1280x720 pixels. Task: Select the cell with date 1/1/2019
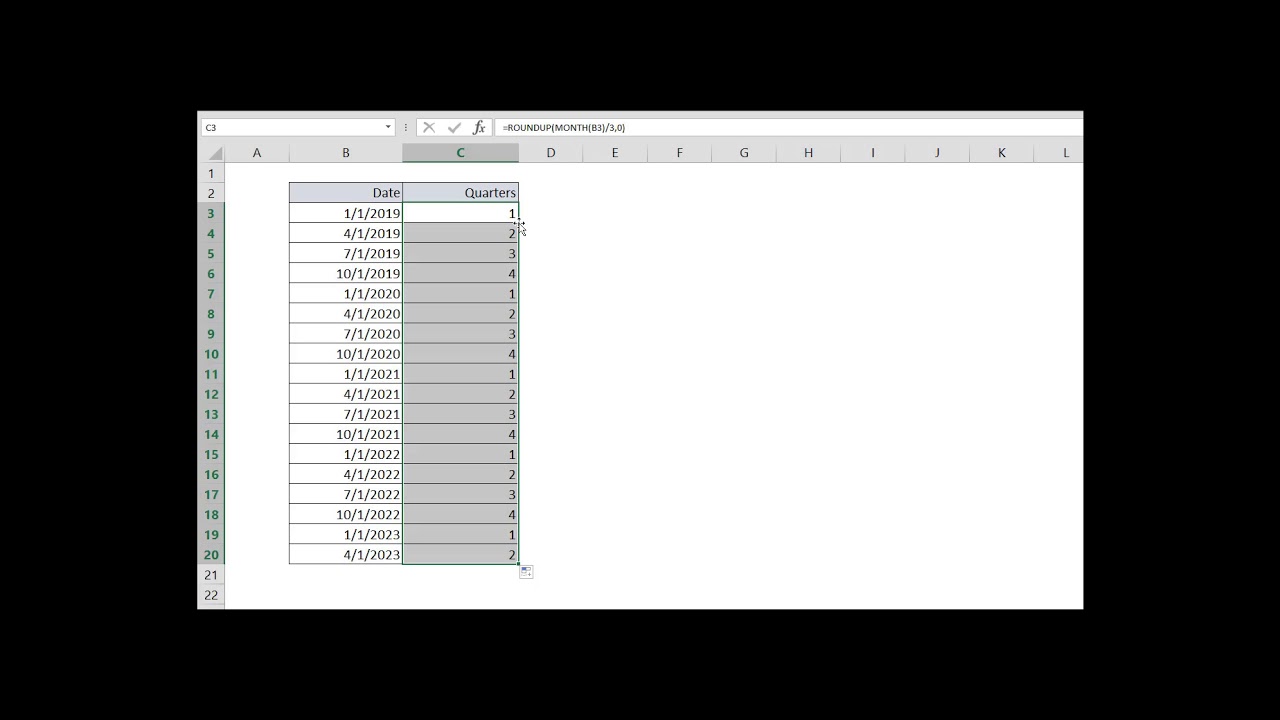point(346,213)
